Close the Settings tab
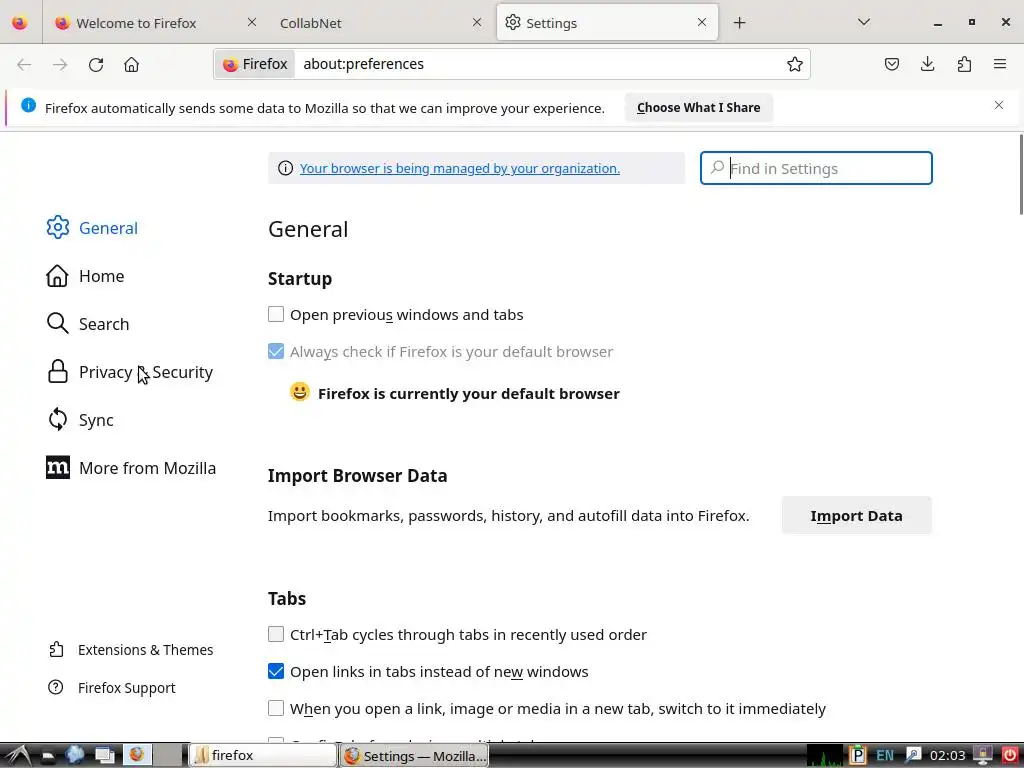This screenshot has width=1024, height=768. coord(702,22)
